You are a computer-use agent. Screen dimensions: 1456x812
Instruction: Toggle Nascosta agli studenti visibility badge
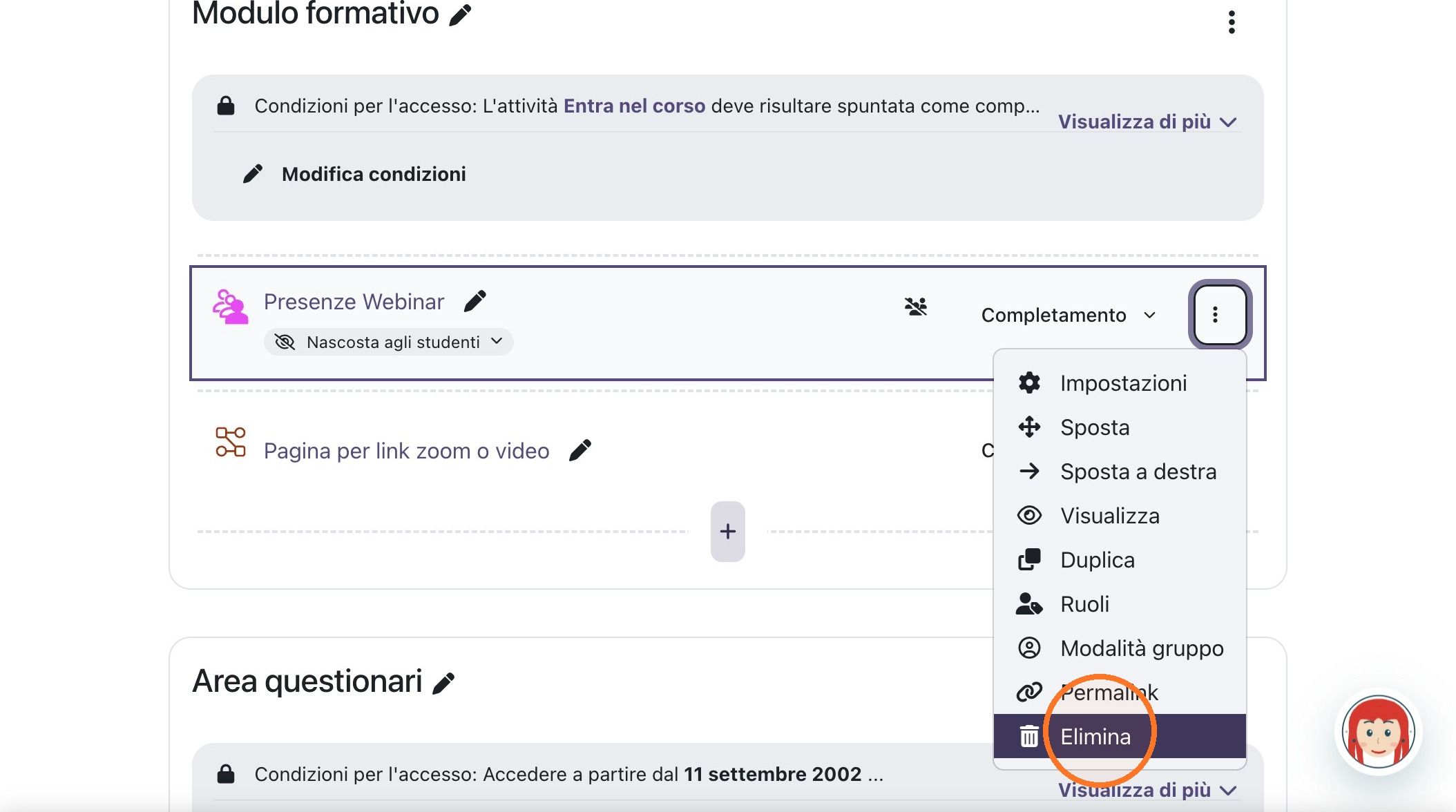tap(388, 342)
